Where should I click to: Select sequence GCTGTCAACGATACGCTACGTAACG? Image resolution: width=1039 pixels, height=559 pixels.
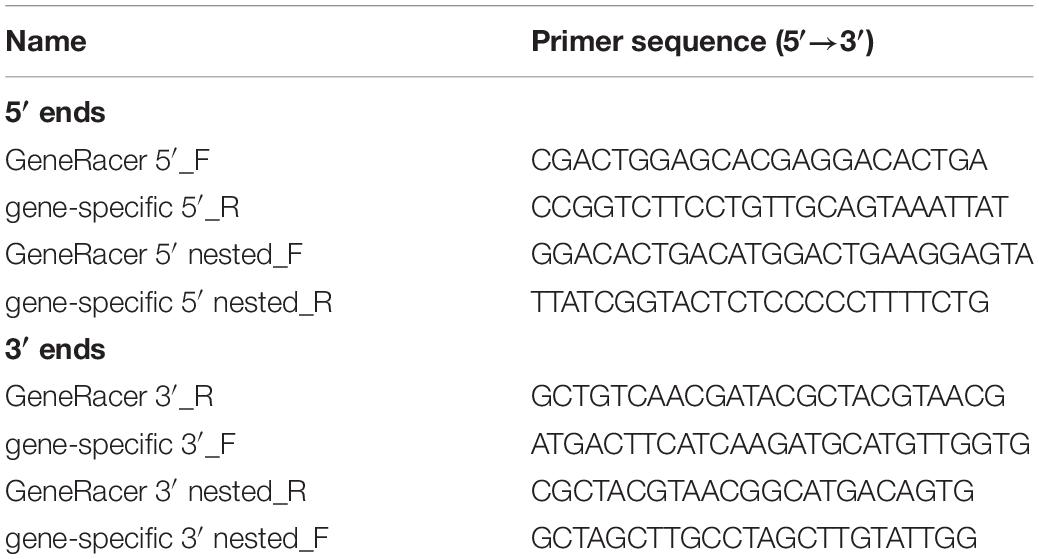768,397
